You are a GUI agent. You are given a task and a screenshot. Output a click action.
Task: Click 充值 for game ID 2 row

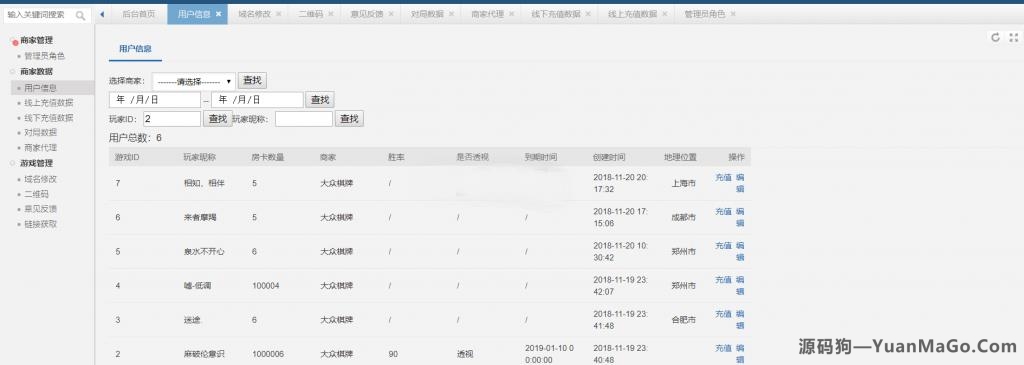(723, 348)
